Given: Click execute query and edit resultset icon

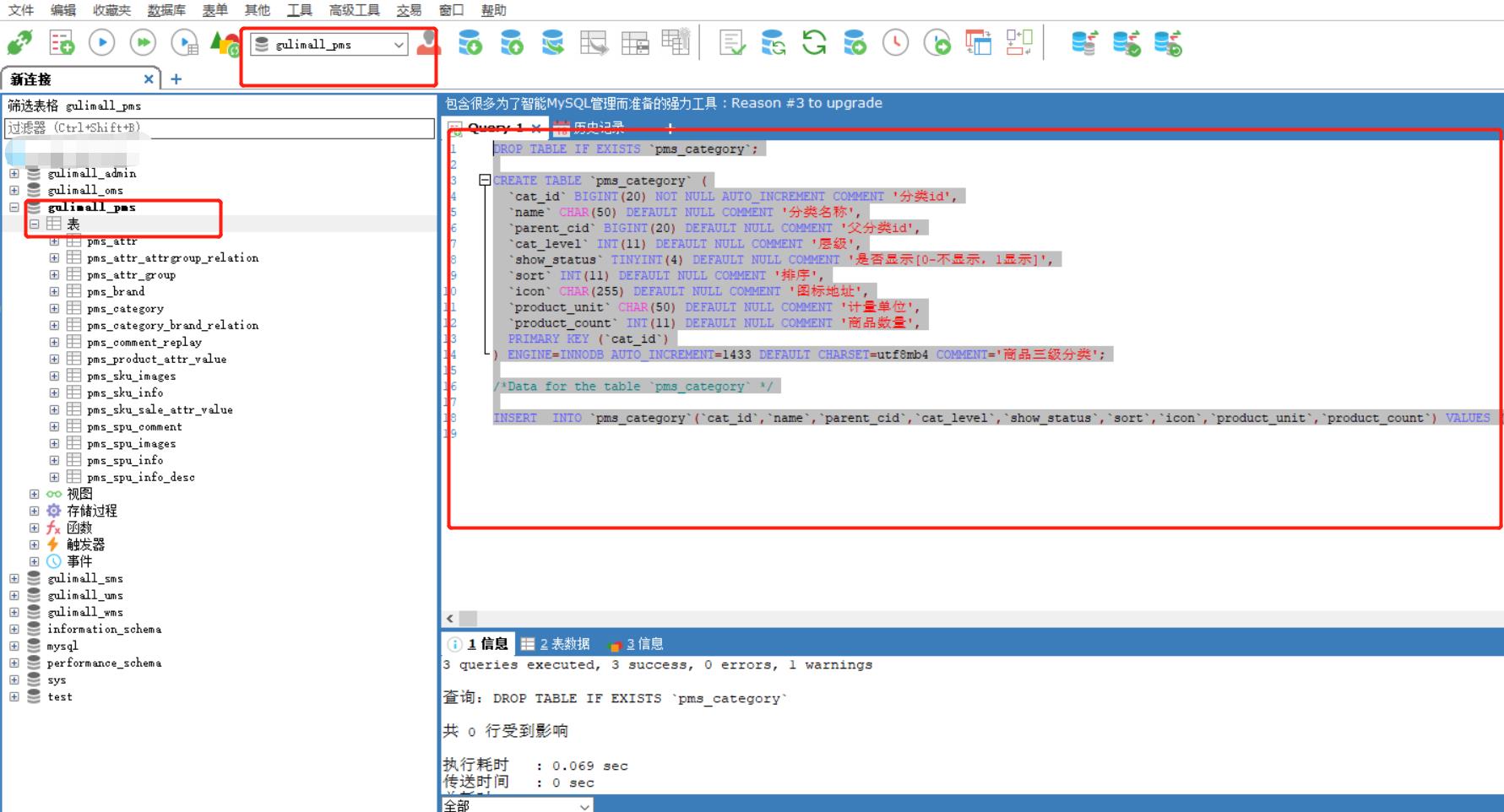Looking at the screenshot, I should click(185, 42).
